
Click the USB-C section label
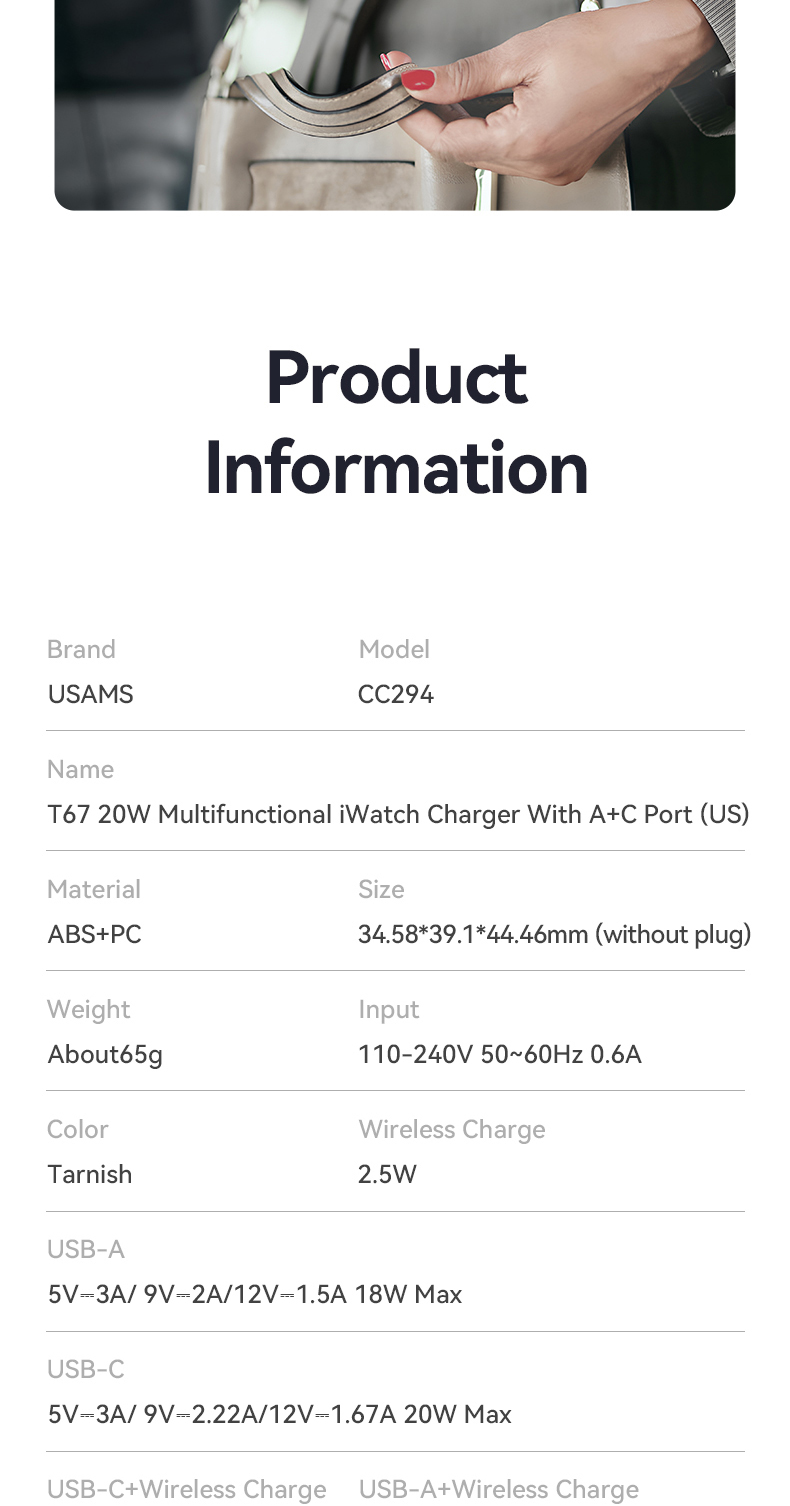tap(86, 1369)
